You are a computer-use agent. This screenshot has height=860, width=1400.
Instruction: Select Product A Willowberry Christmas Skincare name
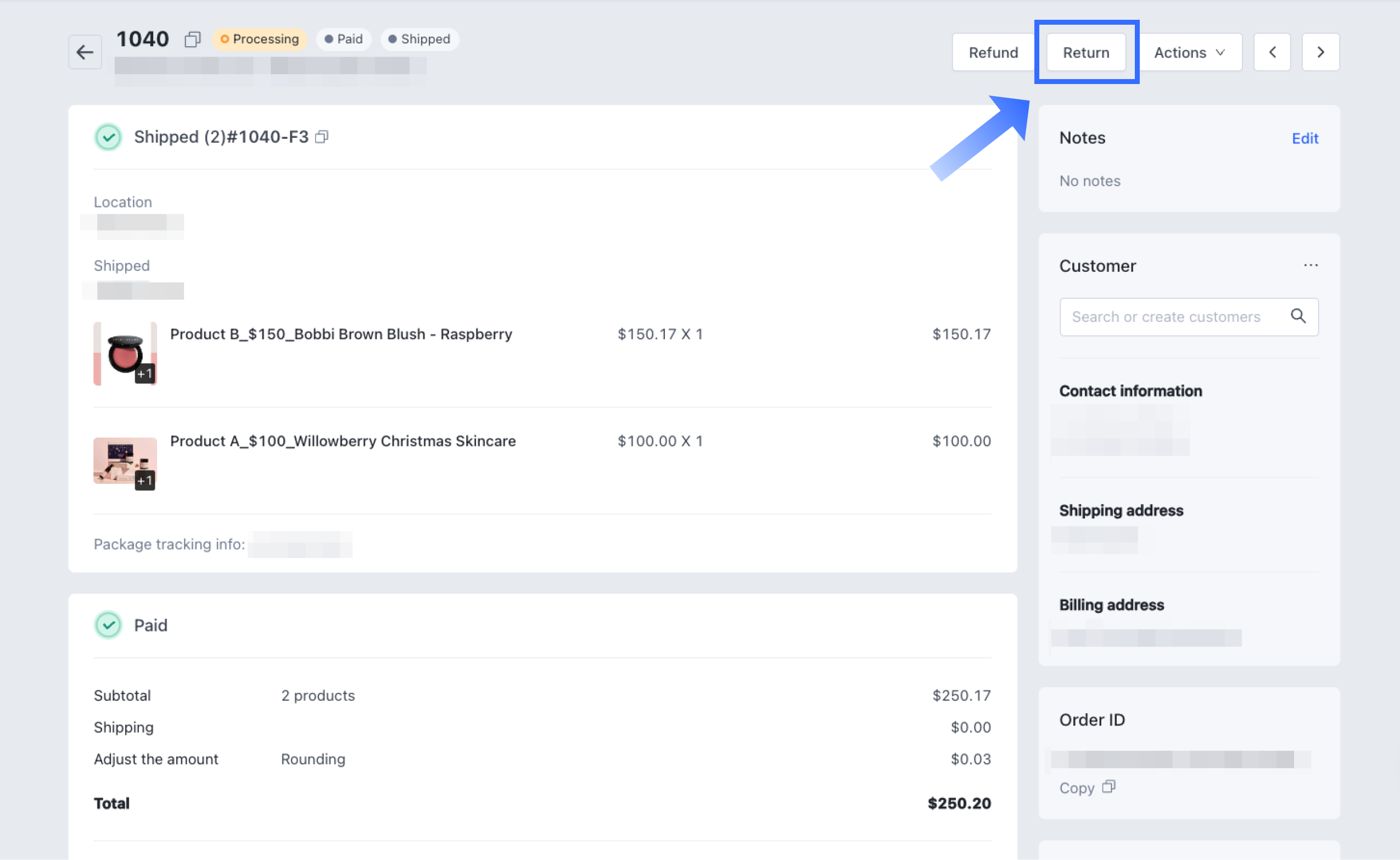343,441
